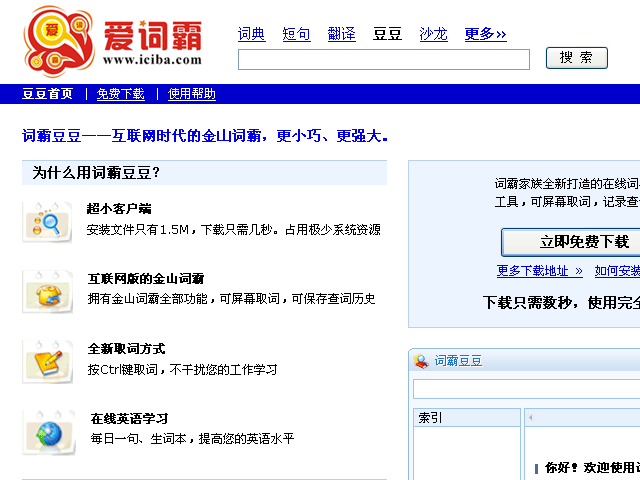Image resolution: width=640 pixels, height=480 pixels.
Task: Click the 词霸豆豆 window title icon
Action: 421,361
